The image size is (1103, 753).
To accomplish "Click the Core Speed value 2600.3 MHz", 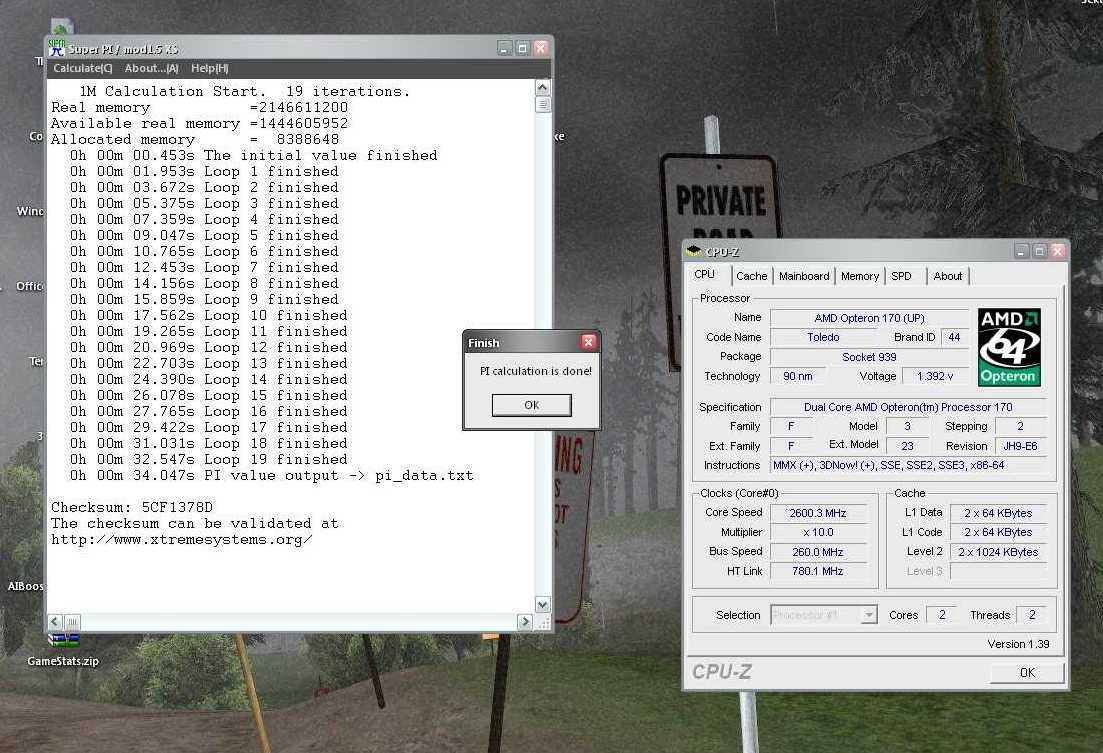I will [818, 513].
